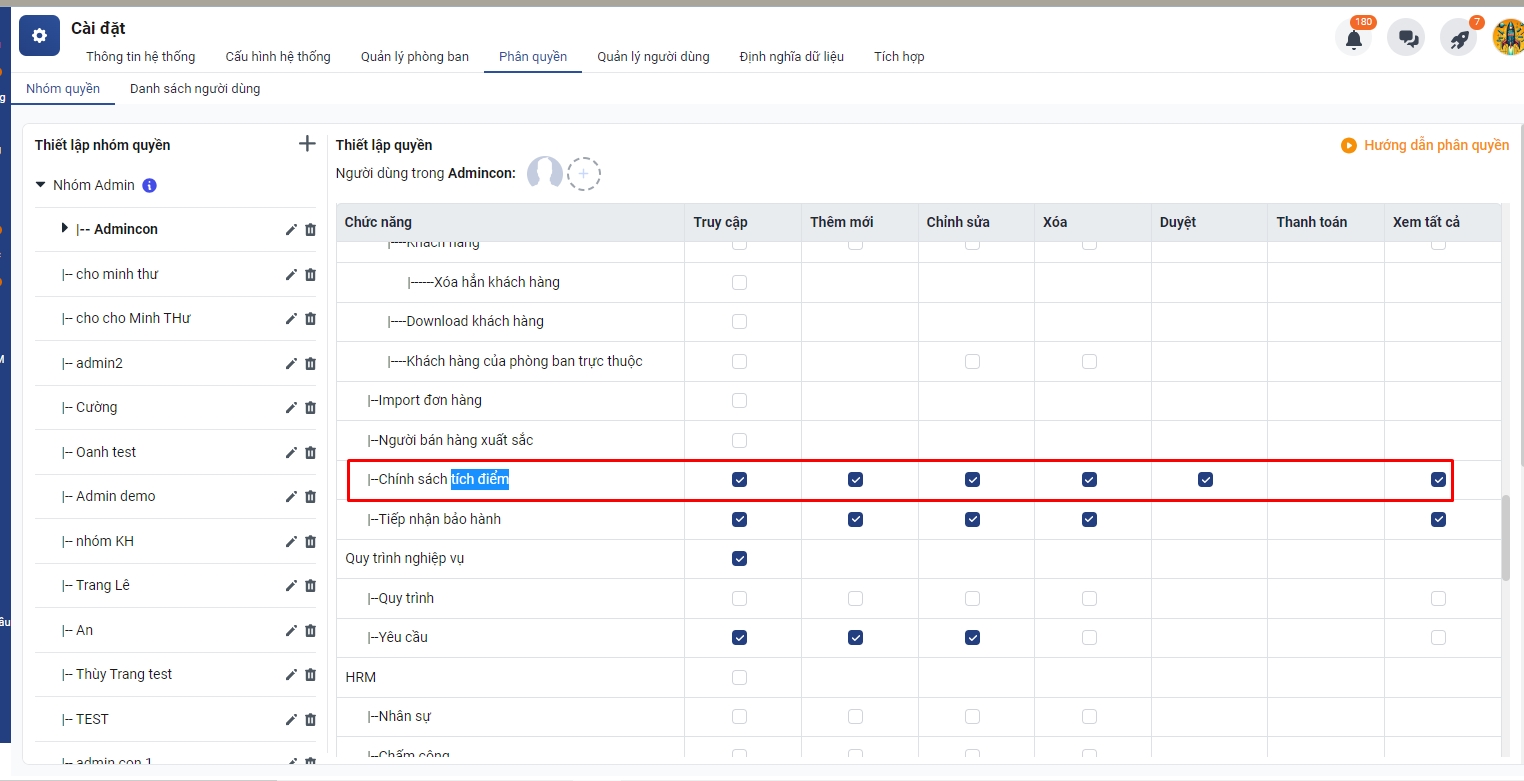This screenshot has height=781, width=1524.
Task: Click the plus icon to add permission group
Action: [x=307, y=144]
